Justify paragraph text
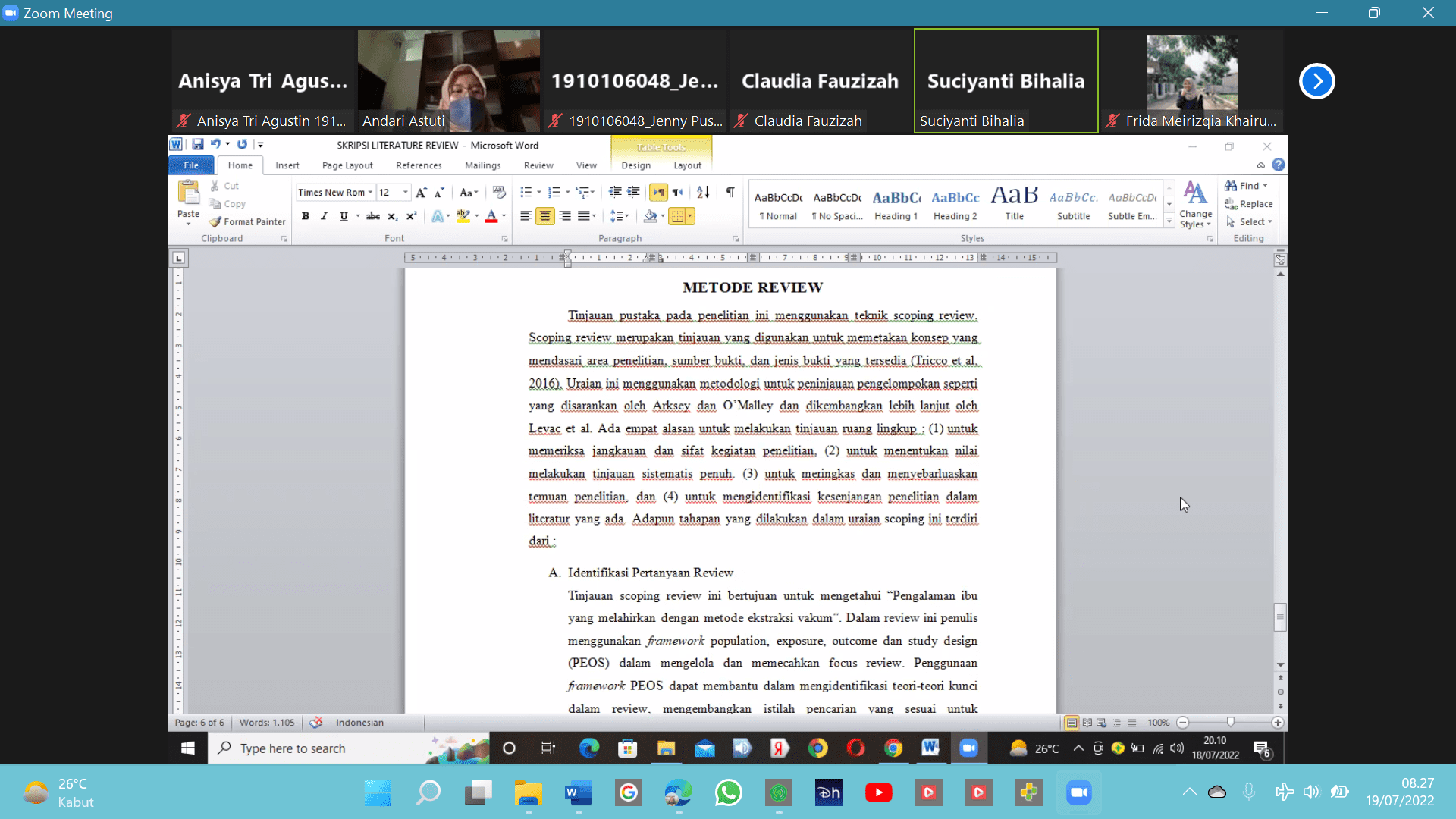 583,216
